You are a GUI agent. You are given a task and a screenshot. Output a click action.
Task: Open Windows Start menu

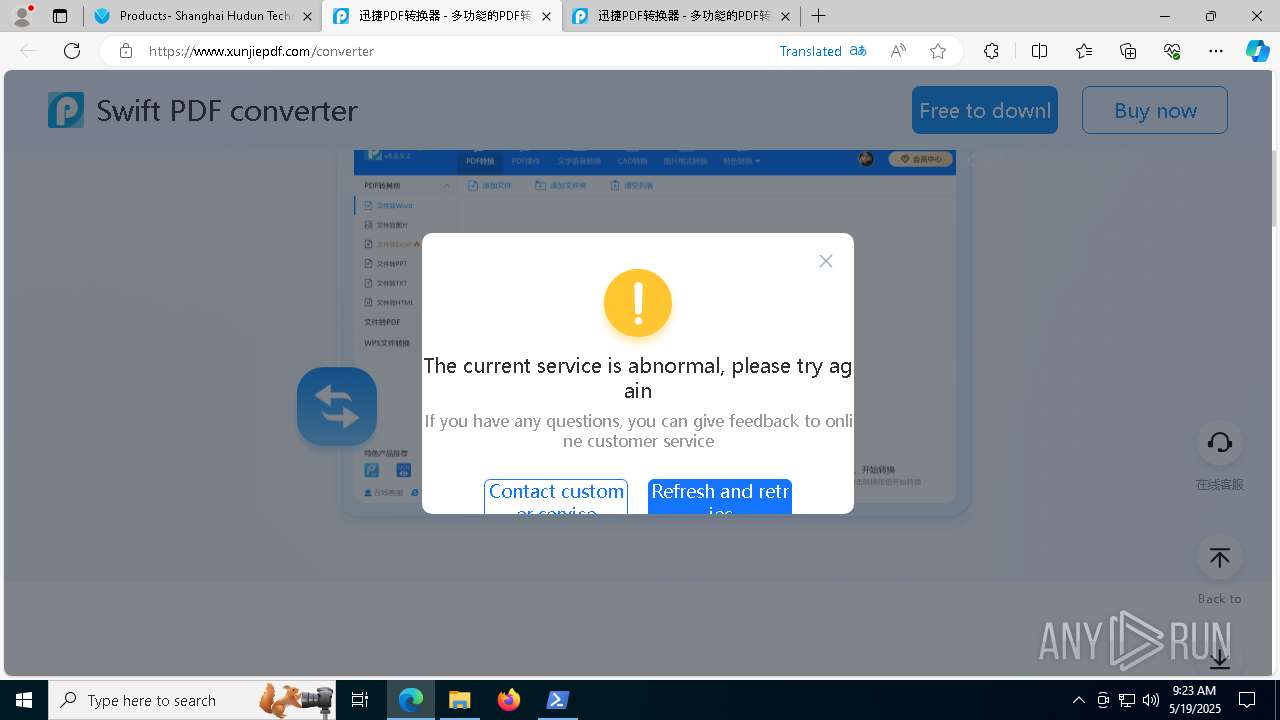(24, 700)
